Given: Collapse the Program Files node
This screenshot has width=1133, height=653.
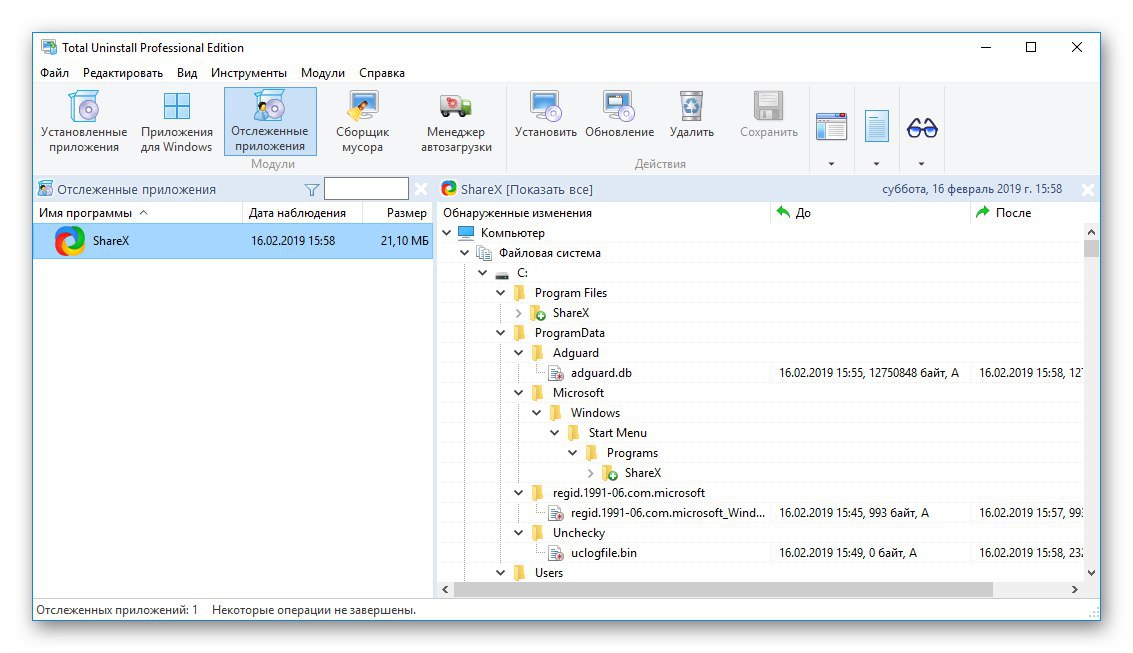Looking at the screenshot, I should pos(501,293).
